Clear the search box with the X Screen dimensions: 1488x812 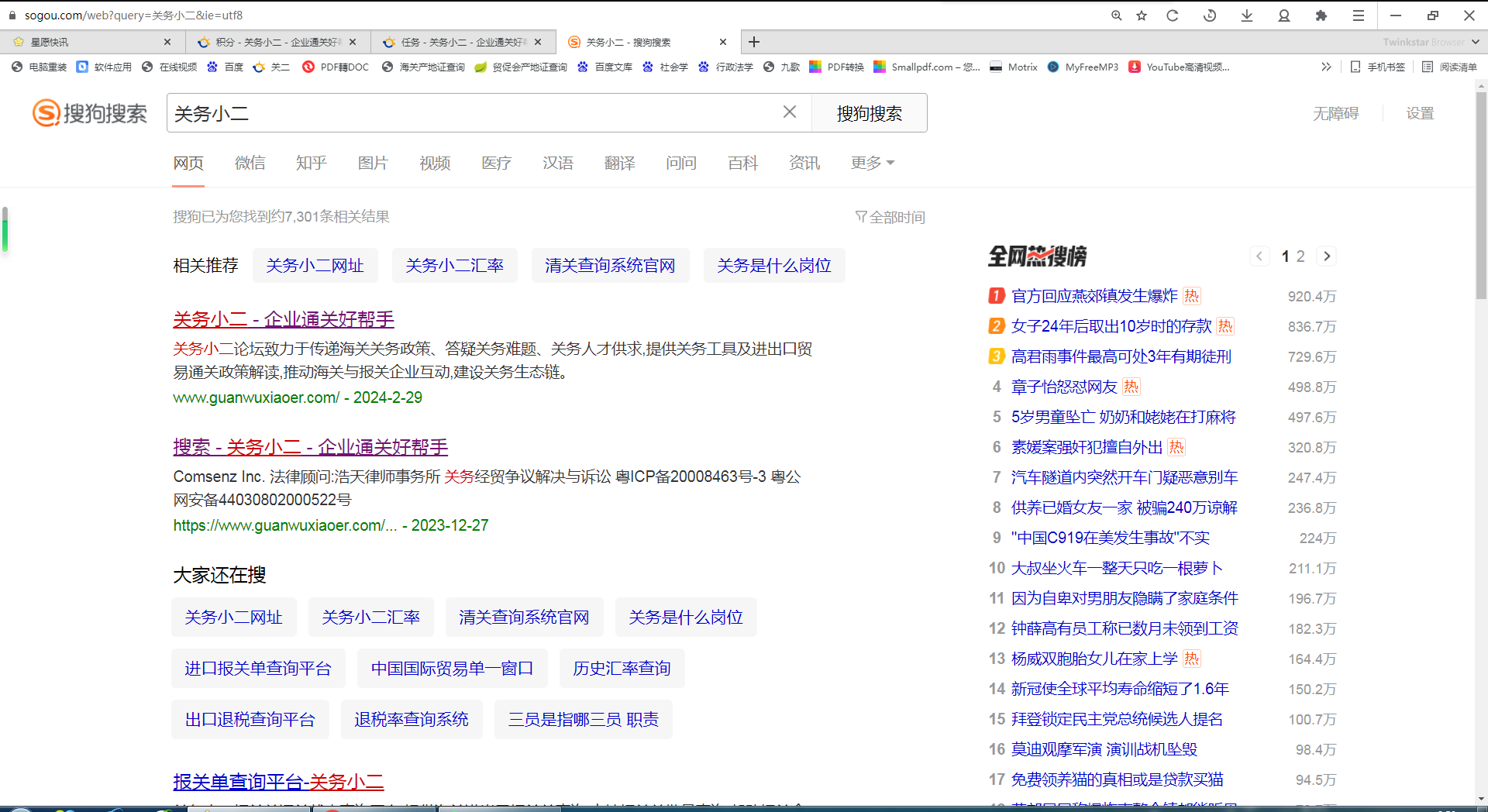point(790,112)
